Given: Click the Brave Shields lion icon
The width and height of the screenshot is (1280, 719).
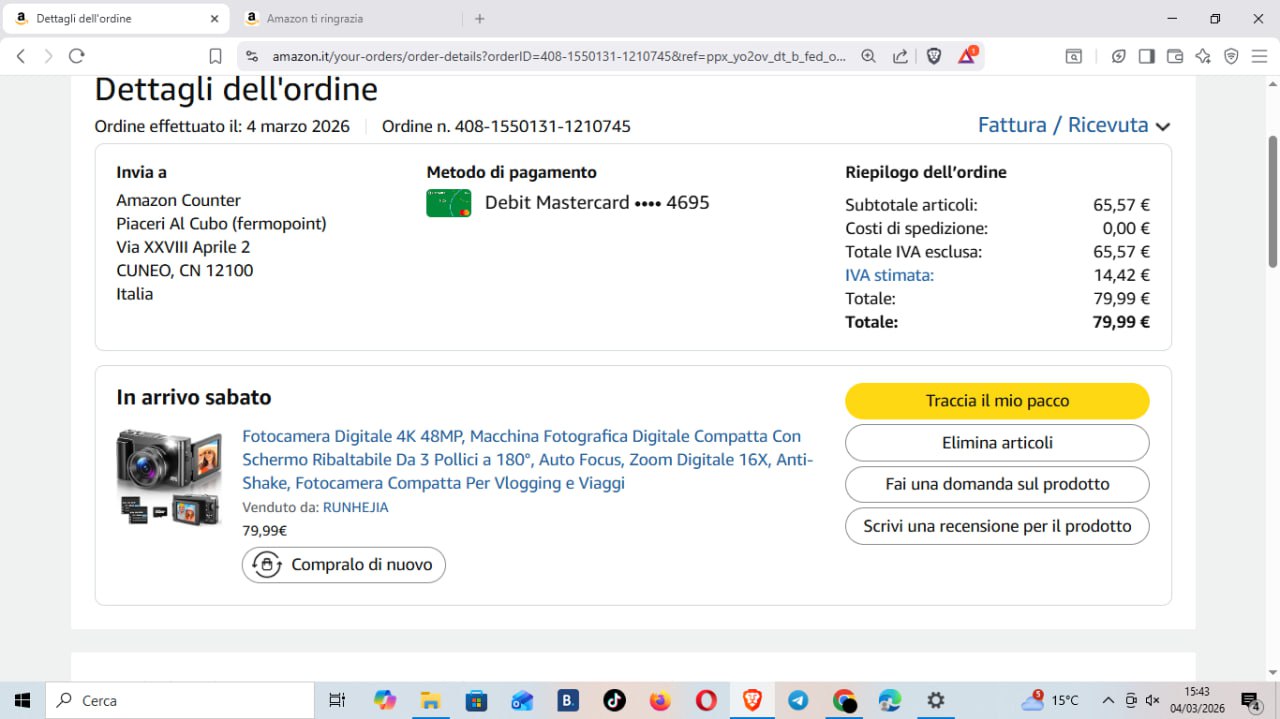Looking at the screenshot, I should (x=934, y=56).
